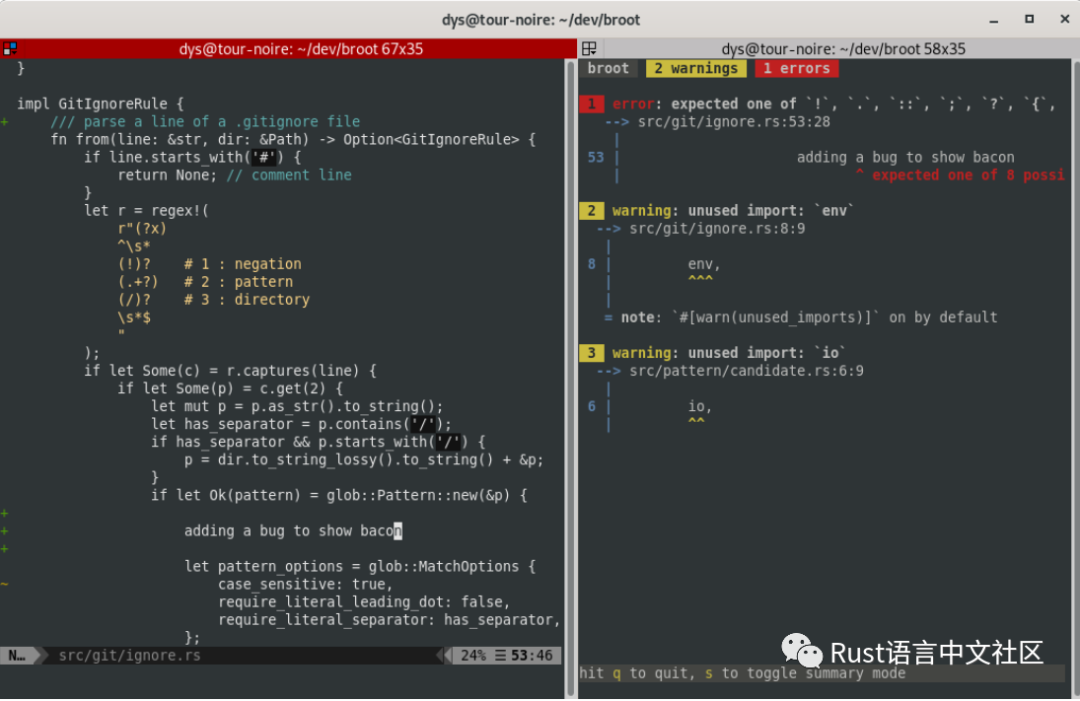
Task: Click the 'broot' project label in bacon
Action: [x=608, y=68]
